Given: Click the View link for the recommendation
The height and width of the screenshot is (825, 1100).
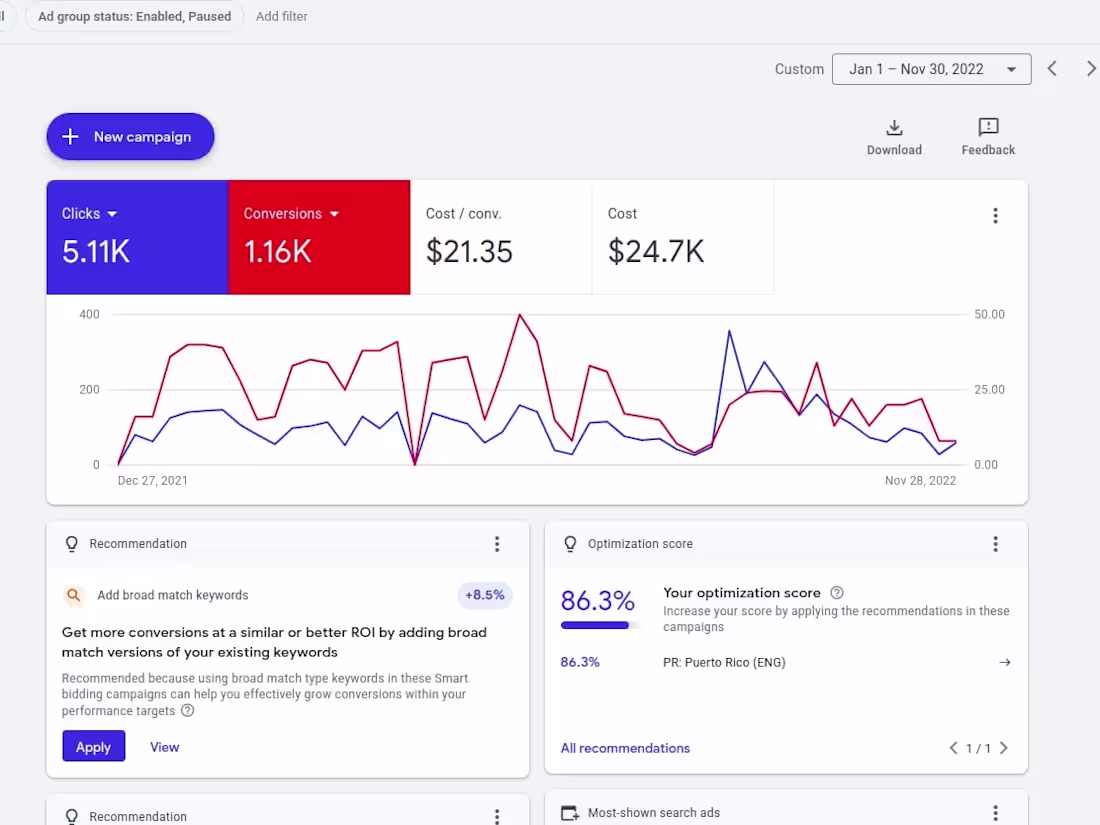Looking at the screenshot, I should pyautogui.click(x=164, y=746).
